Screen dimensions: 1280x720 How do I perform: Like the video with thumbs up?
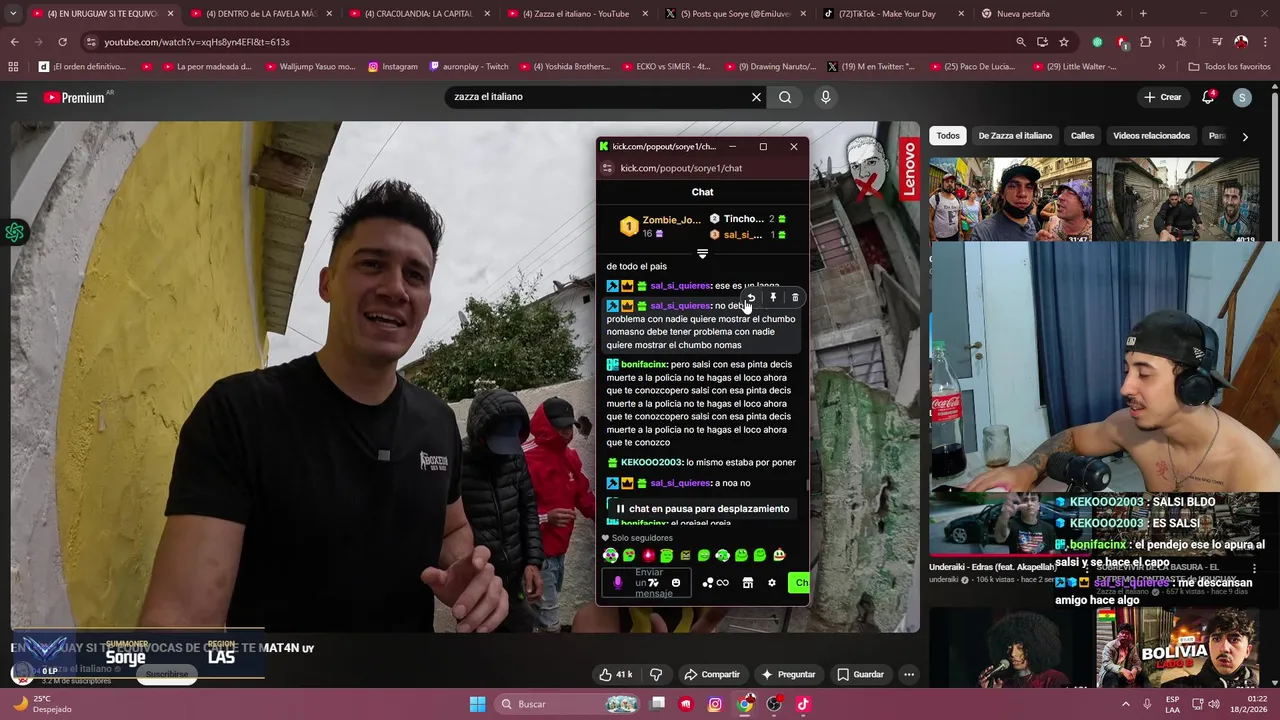click(615, 674)
